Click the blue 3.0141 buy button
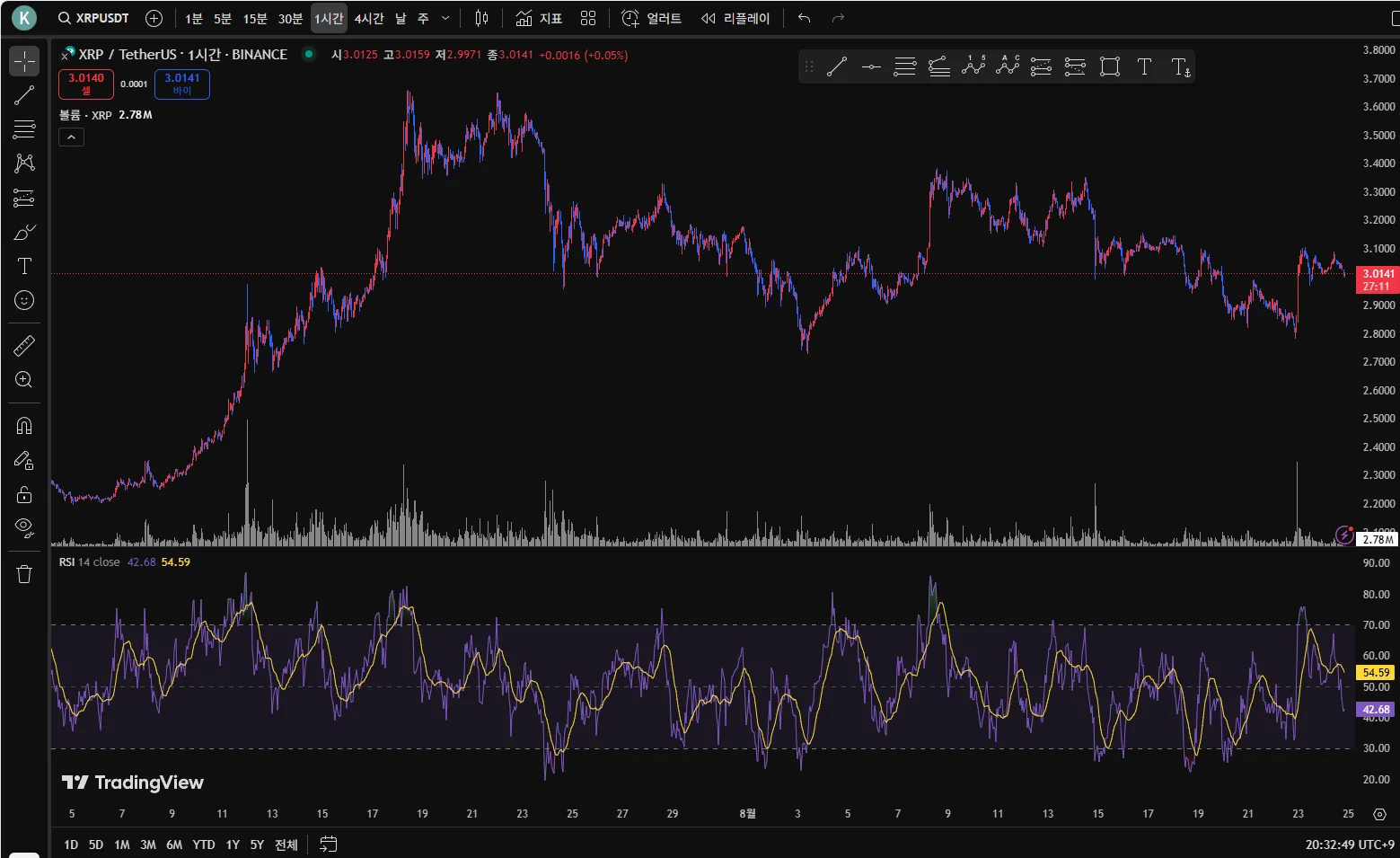Image resolution: width=1400 pixels, height=858 pixels. [x=182, y=84]
